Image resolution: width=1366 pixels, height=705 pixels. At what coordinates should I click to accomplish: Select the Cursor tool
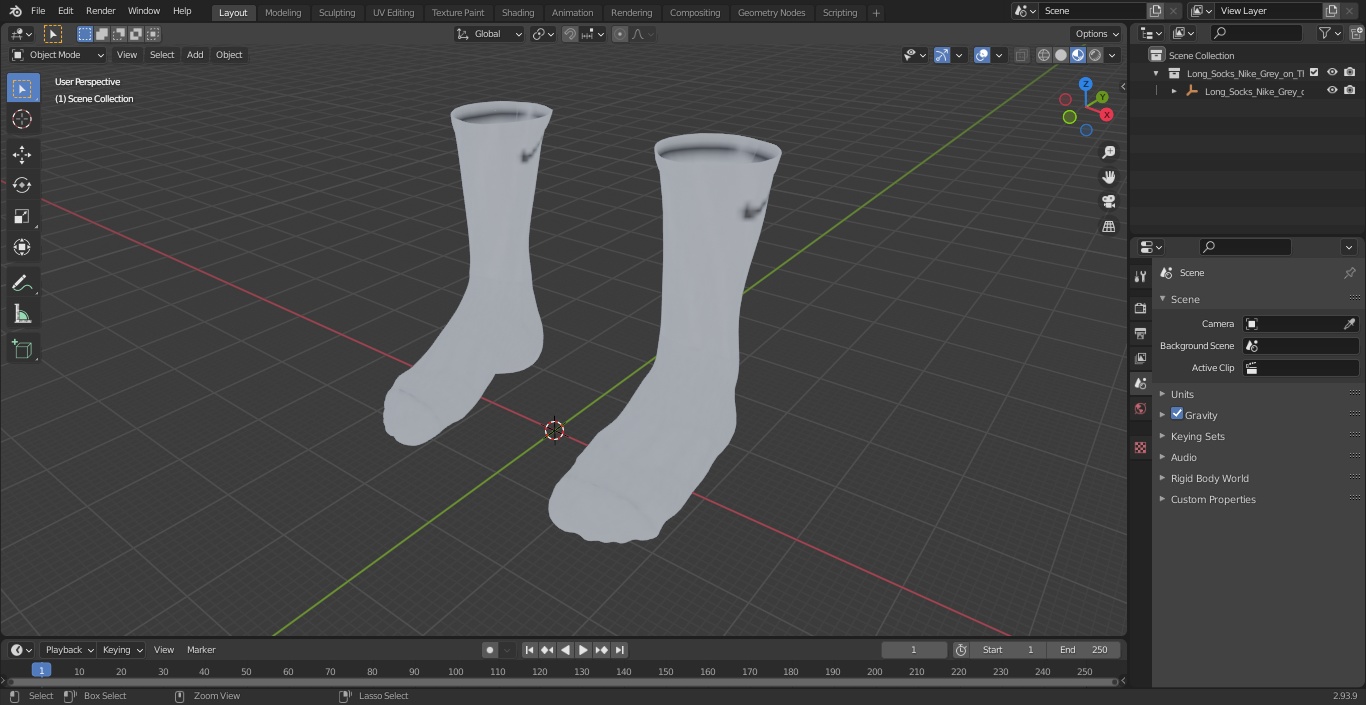pyautogui.click(x=23, y=119)
